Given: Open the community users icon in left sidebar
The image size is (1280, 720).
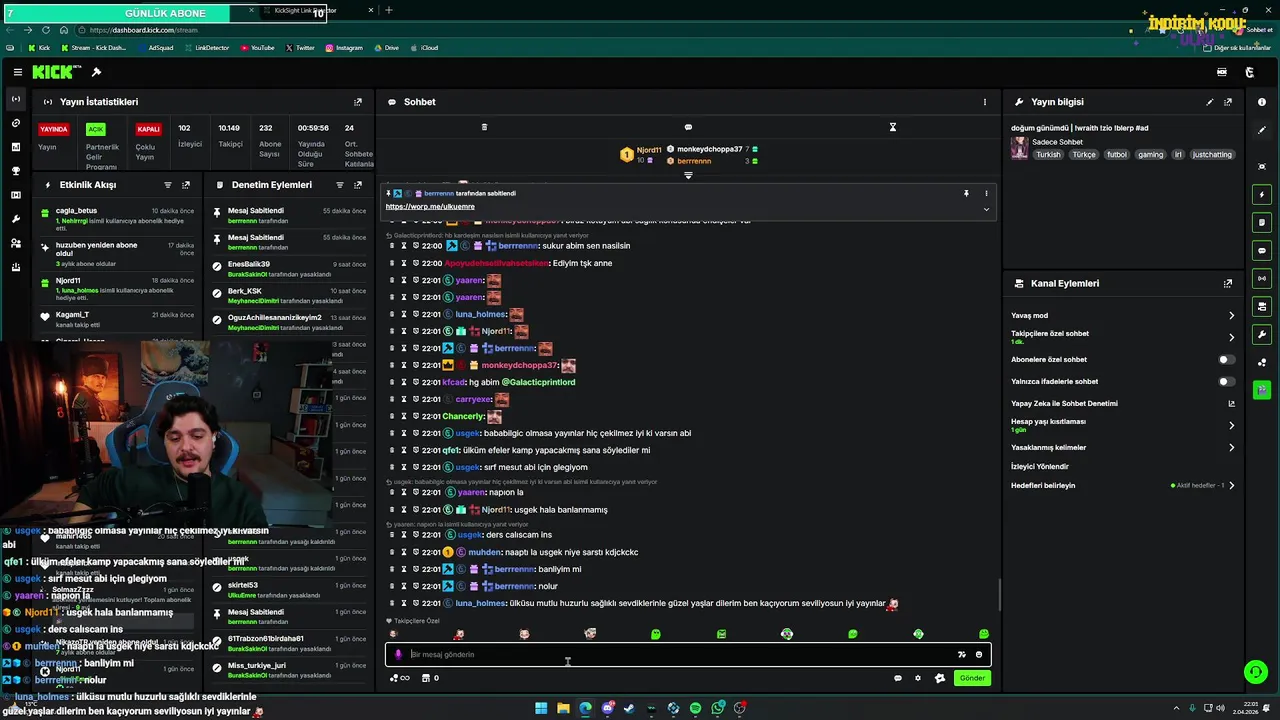Looking at the screenshot, I should (x=15, y=243).
